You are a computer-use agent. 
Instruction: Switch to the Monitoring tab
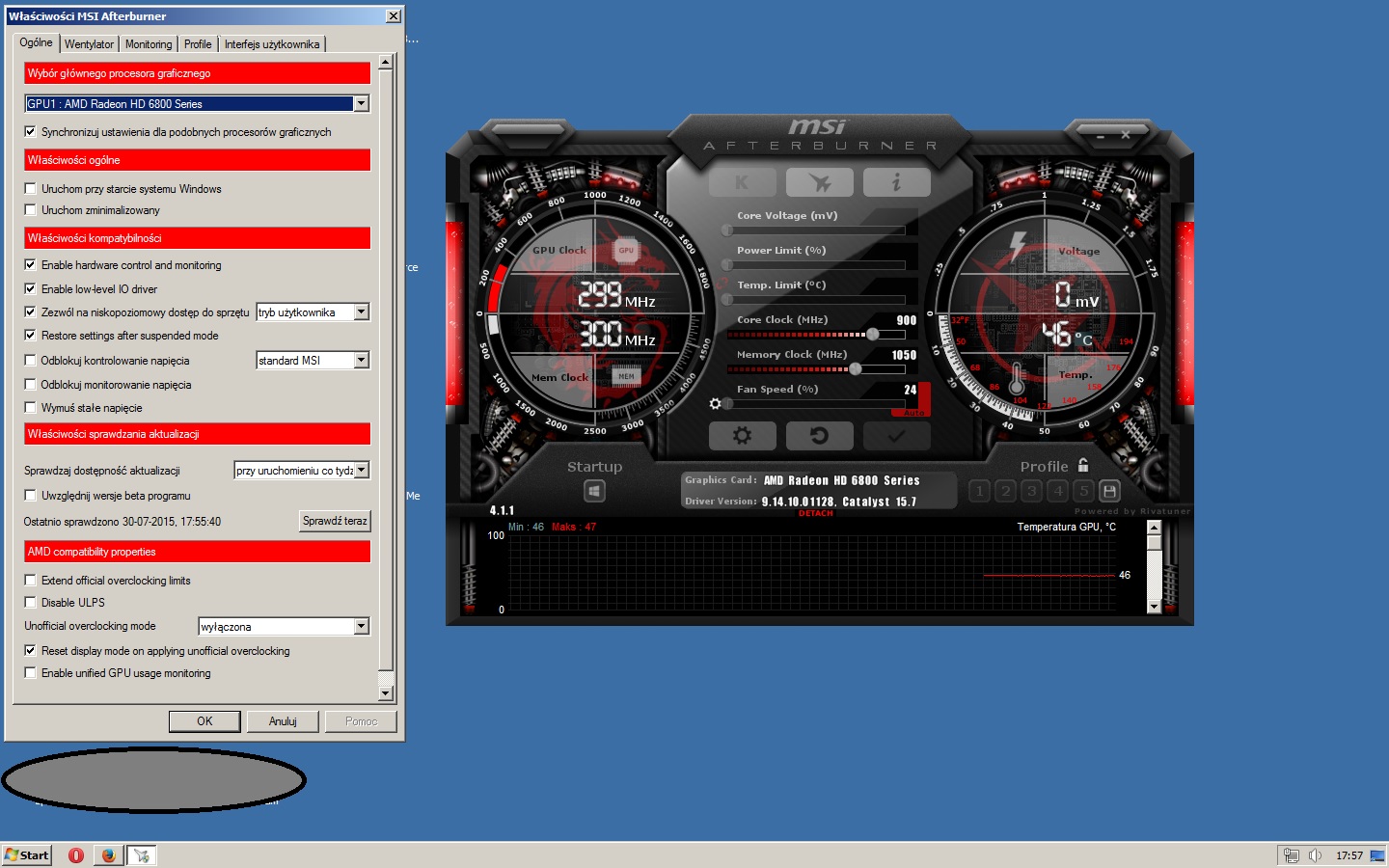tap(149, 44)
